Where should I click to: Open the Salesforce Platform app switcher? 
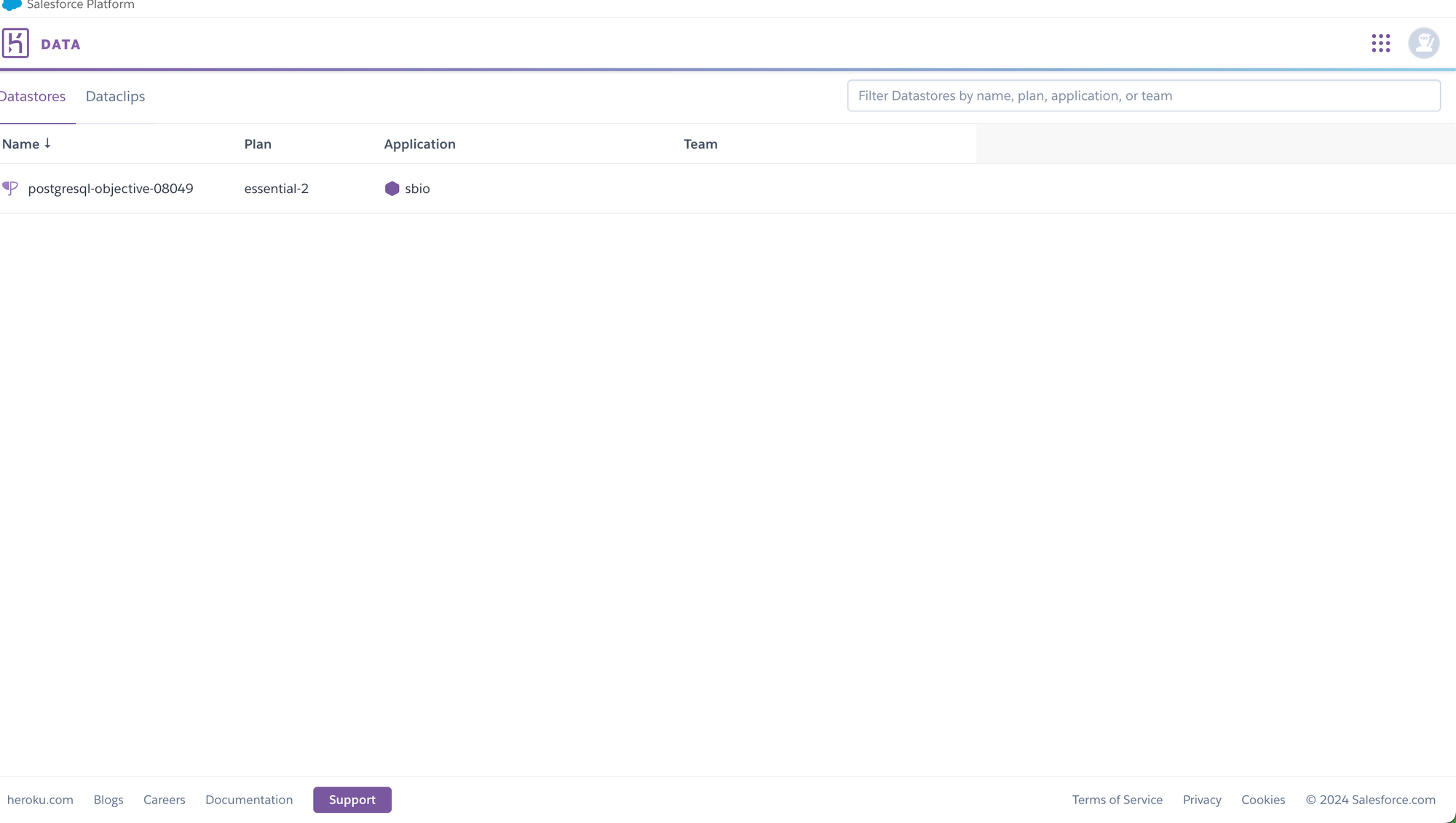pos(1382,43)
